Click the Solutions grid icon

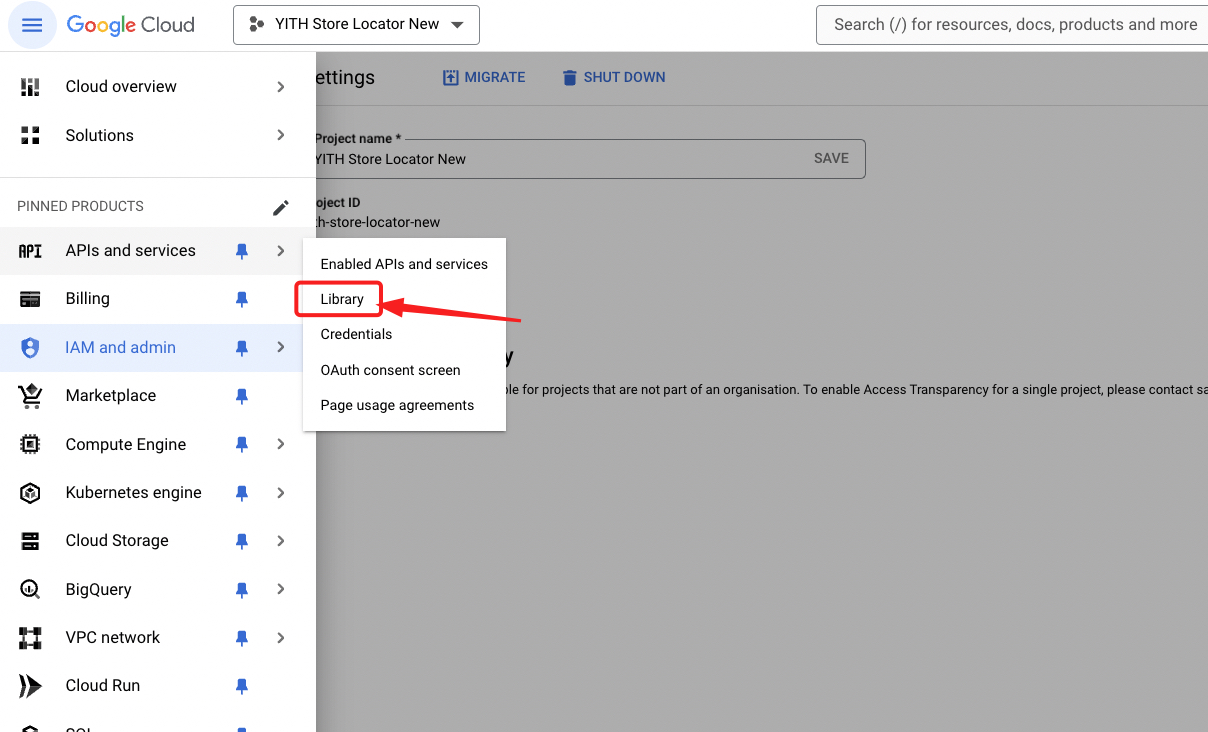(30, 135)
